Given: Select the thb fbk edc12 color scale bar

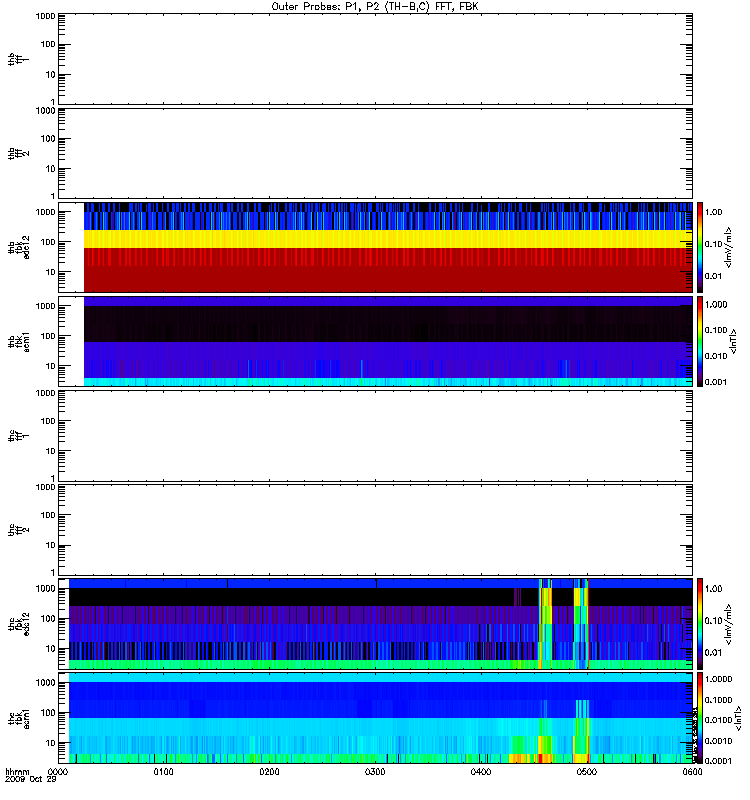Looking at the screenshot, I should (700, 247).
